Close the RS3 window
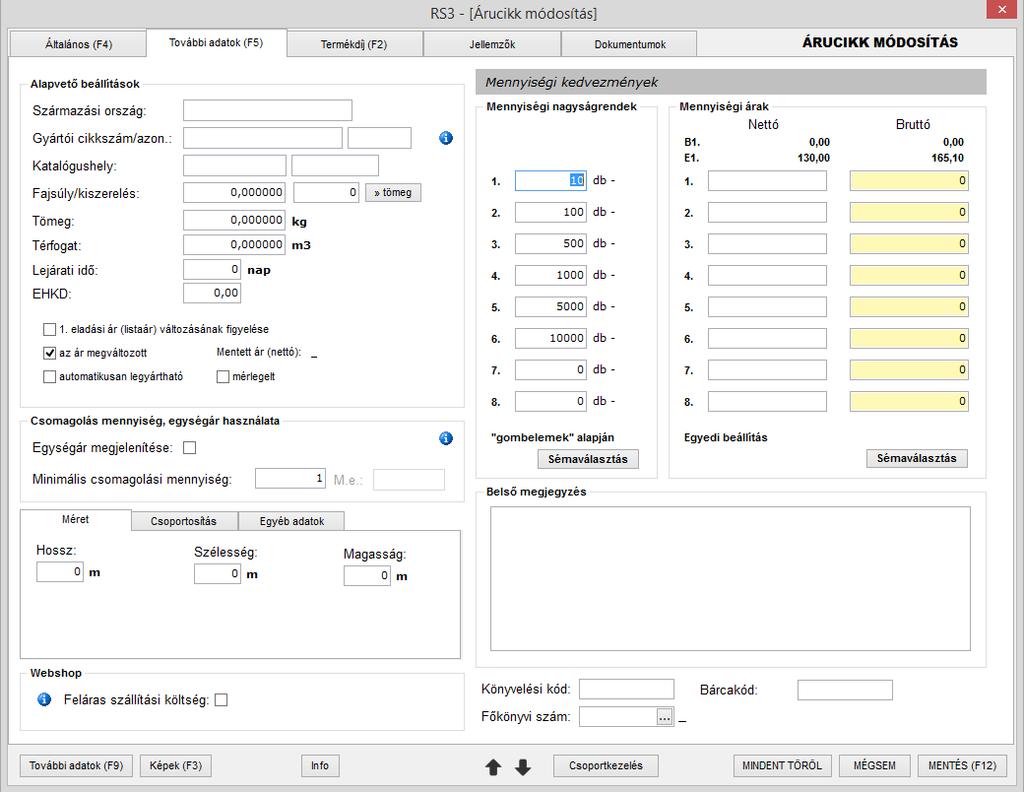Image resolution: width=1024 pixels, height=792 pixels. [x=1004, y=10]
